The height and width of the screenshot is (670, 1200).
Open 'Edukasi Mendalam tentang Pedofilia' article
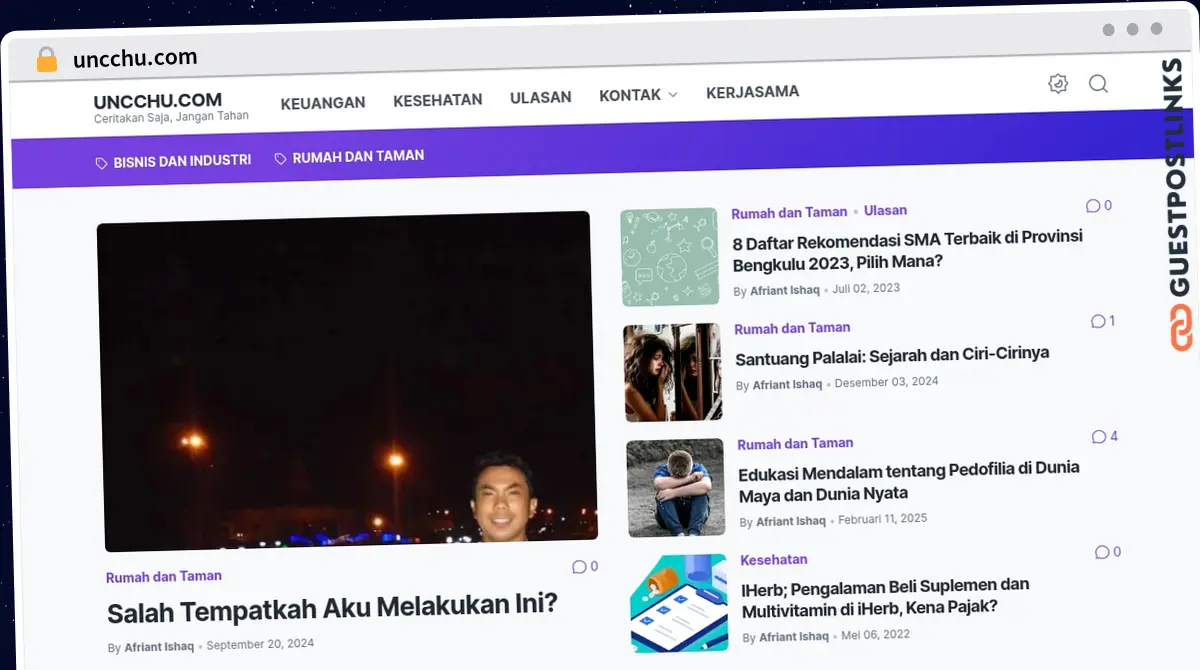click(909, 481)
